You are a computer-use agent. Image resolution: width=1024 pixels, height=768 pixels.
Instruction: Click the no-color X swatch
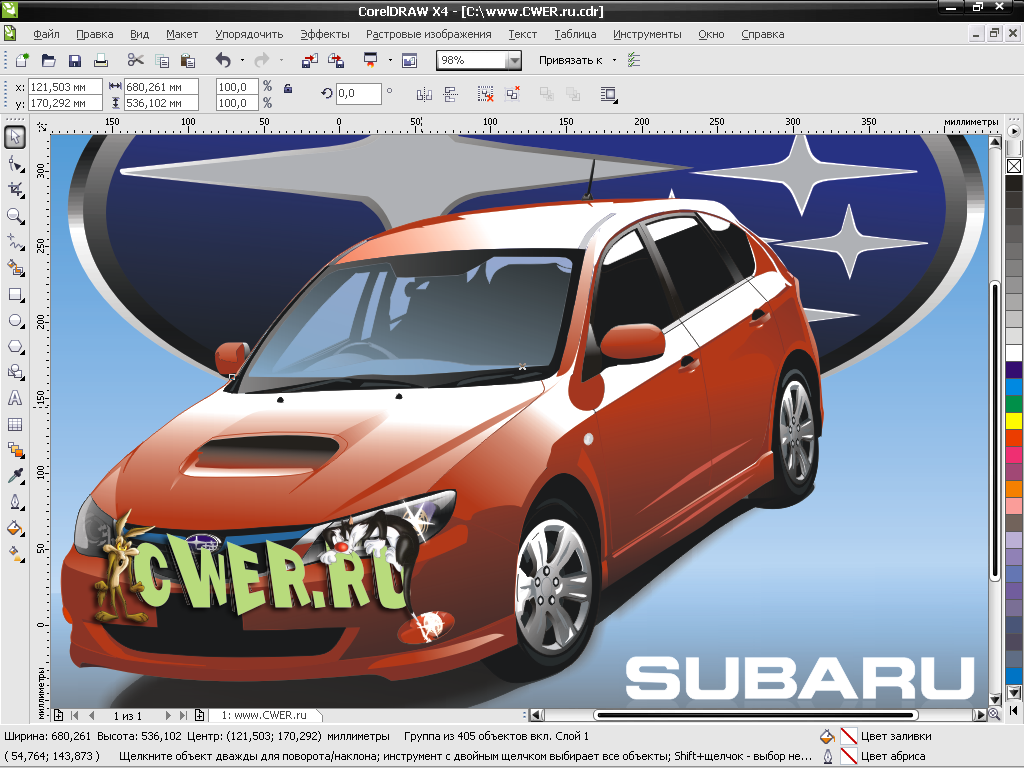click(1013, 166)
